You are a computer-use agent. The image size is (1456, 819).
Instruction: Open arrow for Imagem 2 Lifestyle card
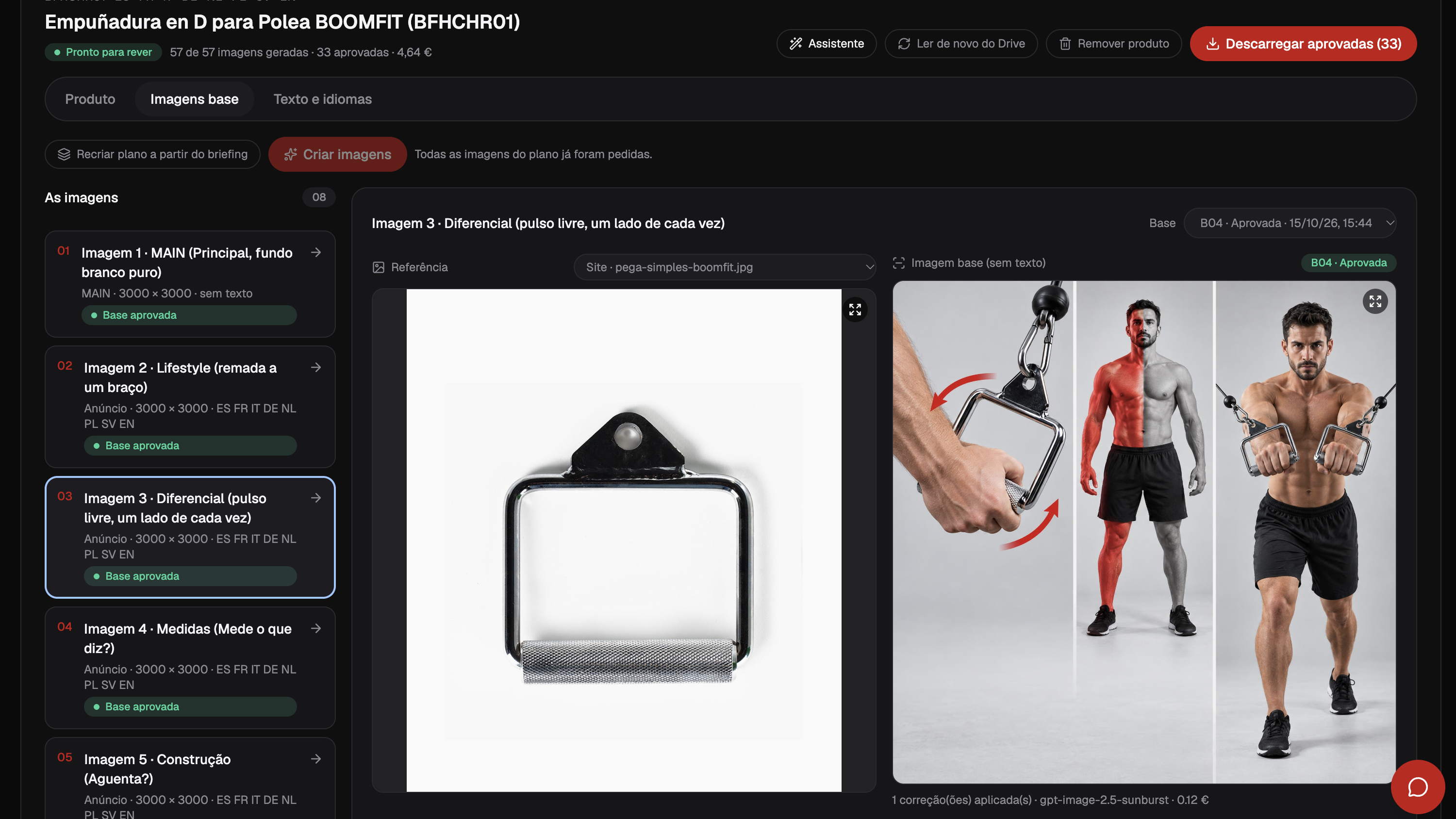pos(316,367)
